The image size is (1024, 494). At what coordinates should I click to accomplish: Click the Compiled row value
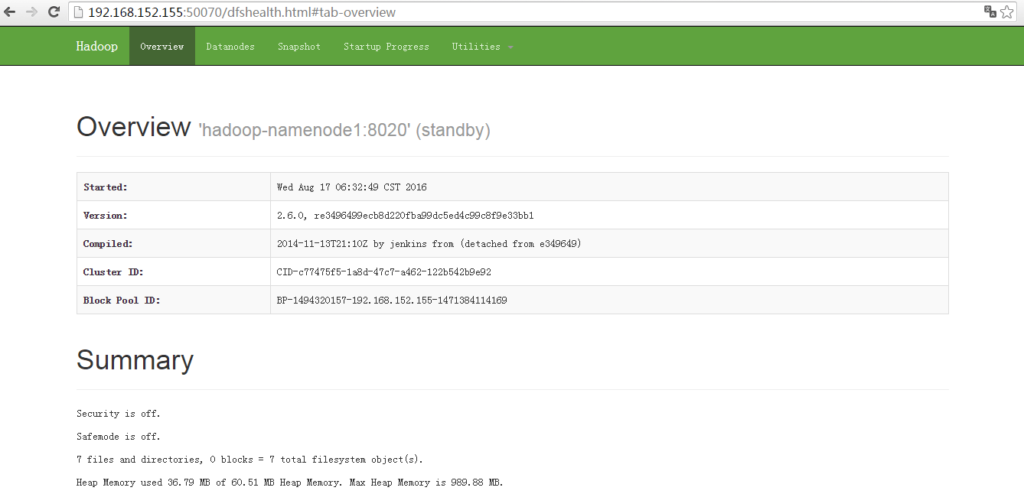[428, 243]
